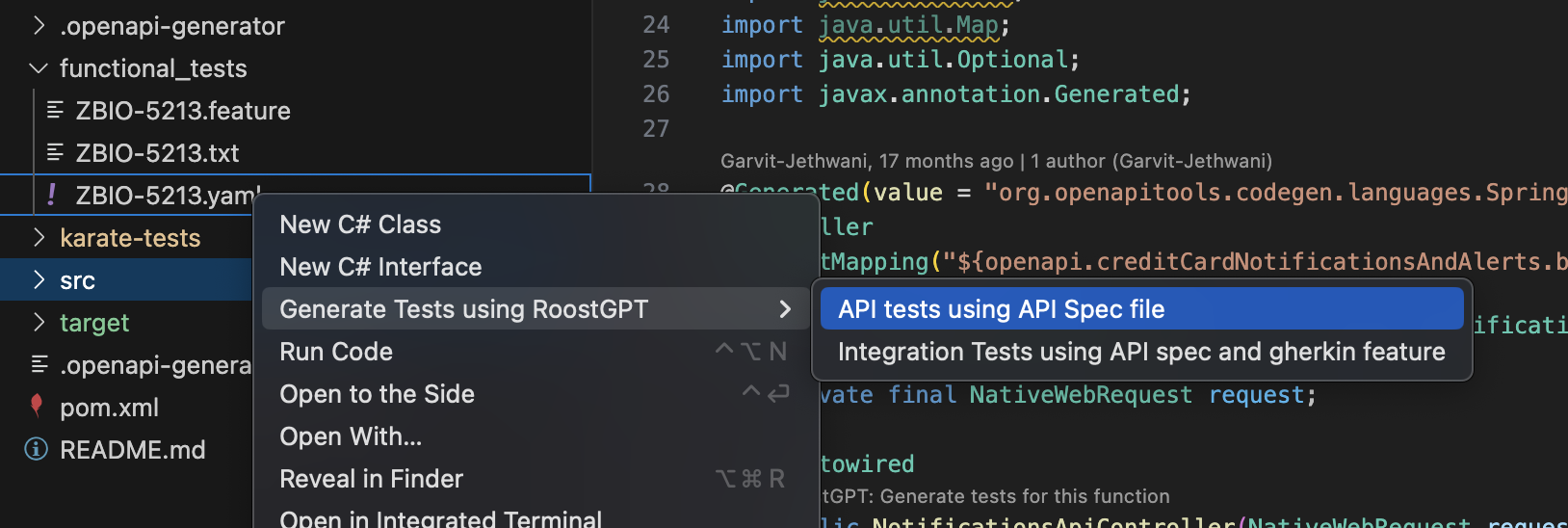
Task: Click file icon beside ZBIO-5213.feature
Action: pos(55,110)
